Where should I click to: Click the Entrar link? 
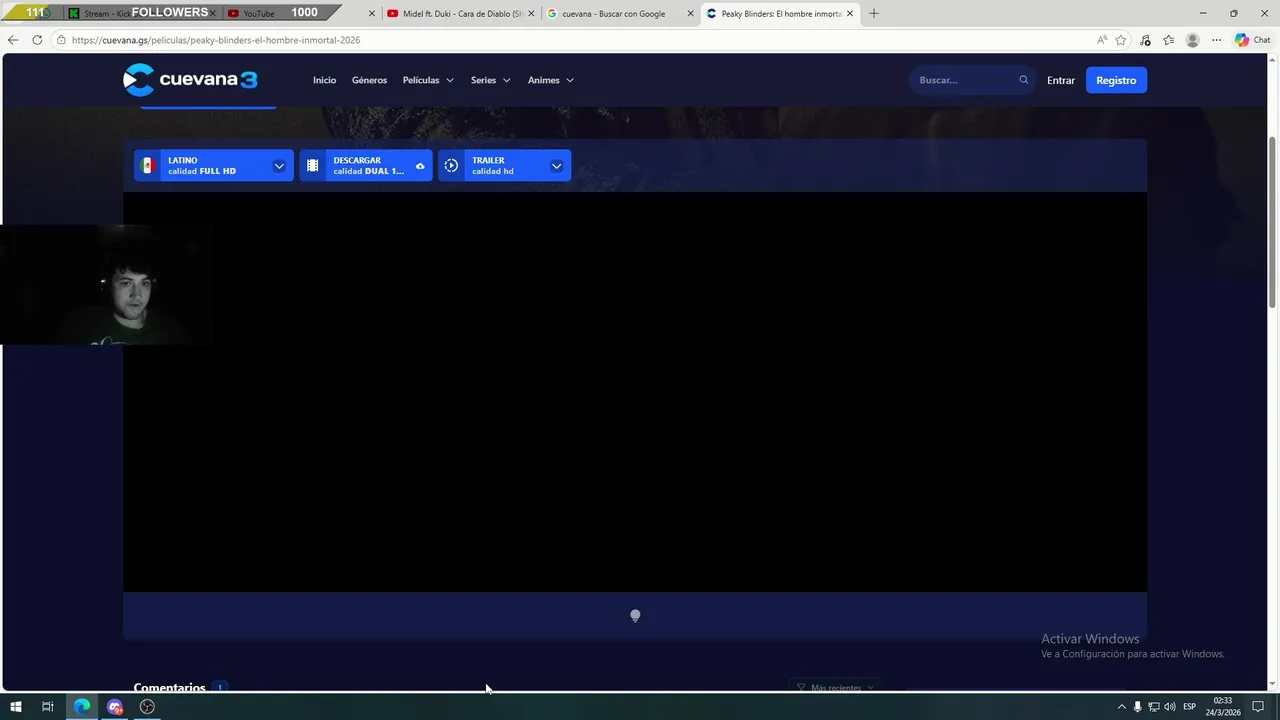click(x=1061, y=80)
